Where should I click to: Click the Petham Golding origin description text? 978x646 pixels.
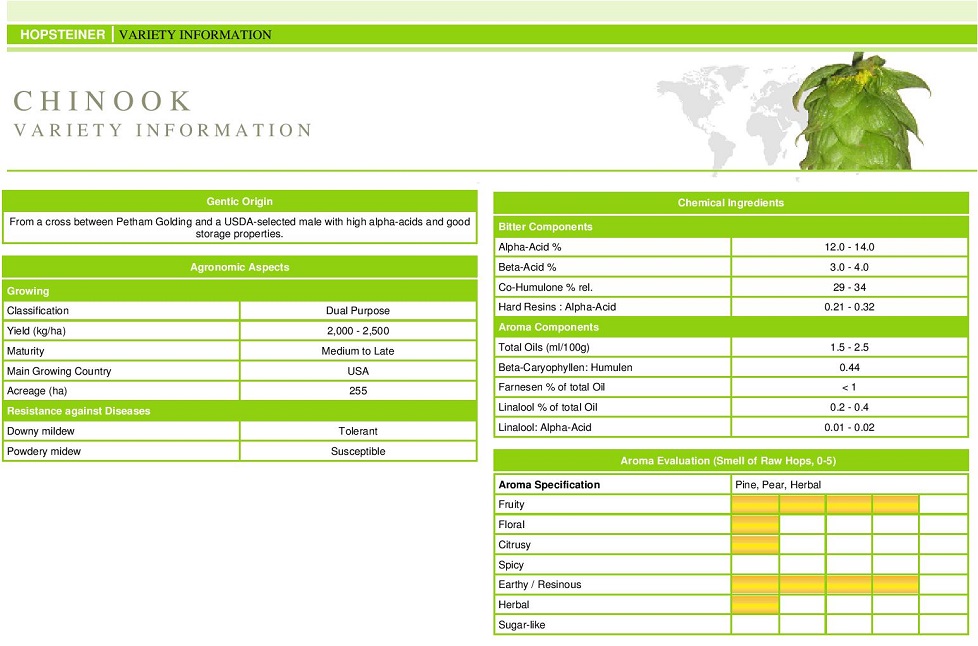pyautogui.click(x=240, y=228)
